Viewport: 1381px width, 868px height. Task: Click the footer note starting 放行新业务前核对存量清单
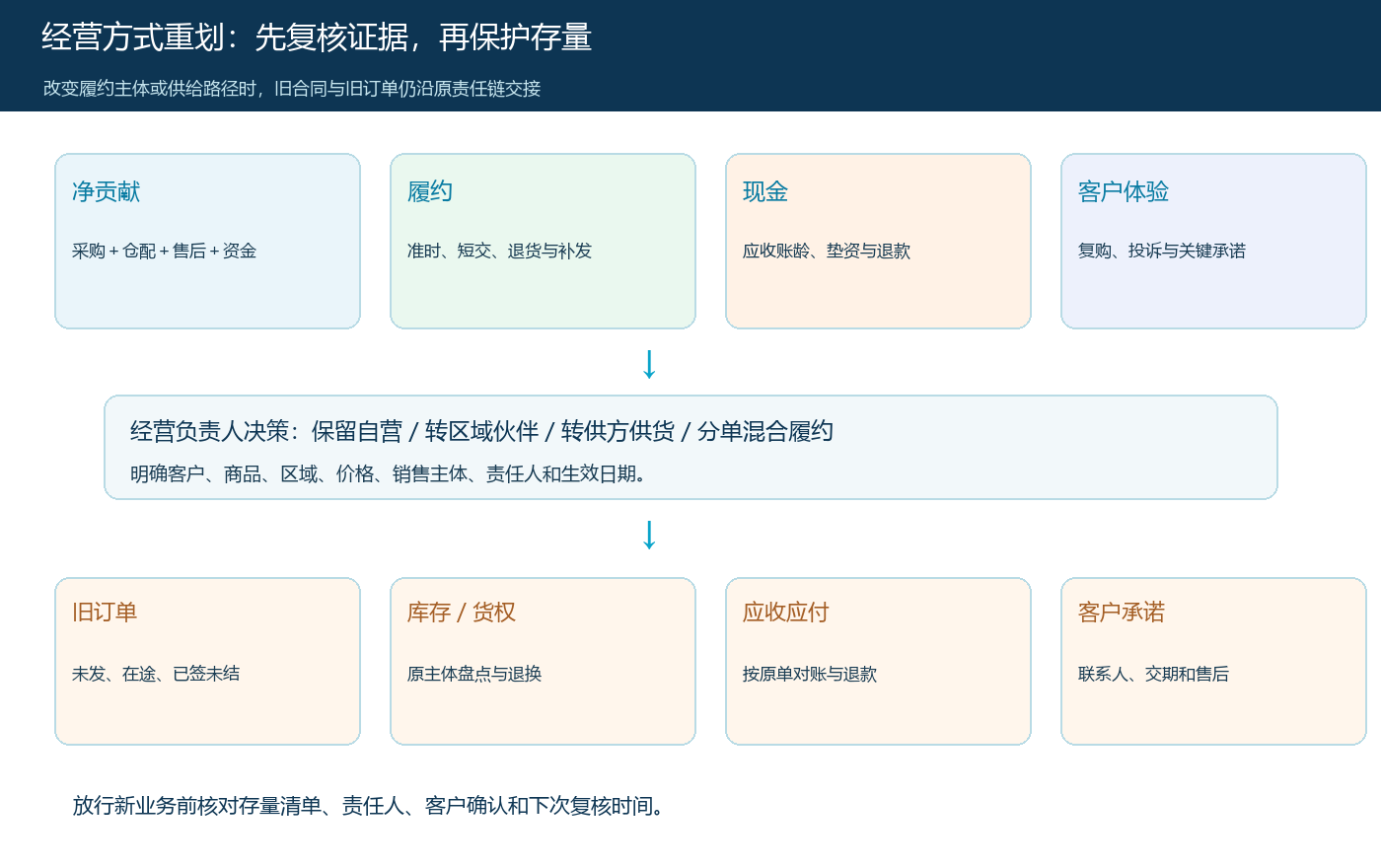click(371, 806)
